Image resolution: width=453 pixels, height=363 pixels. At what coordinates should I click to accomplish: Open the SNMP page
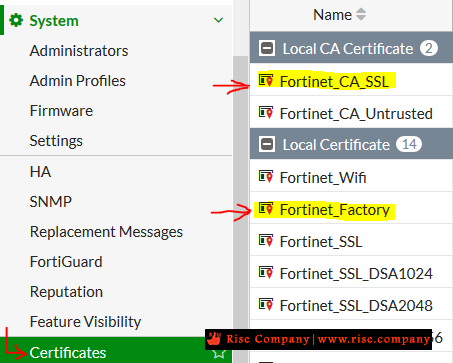(x=51, y=202)
